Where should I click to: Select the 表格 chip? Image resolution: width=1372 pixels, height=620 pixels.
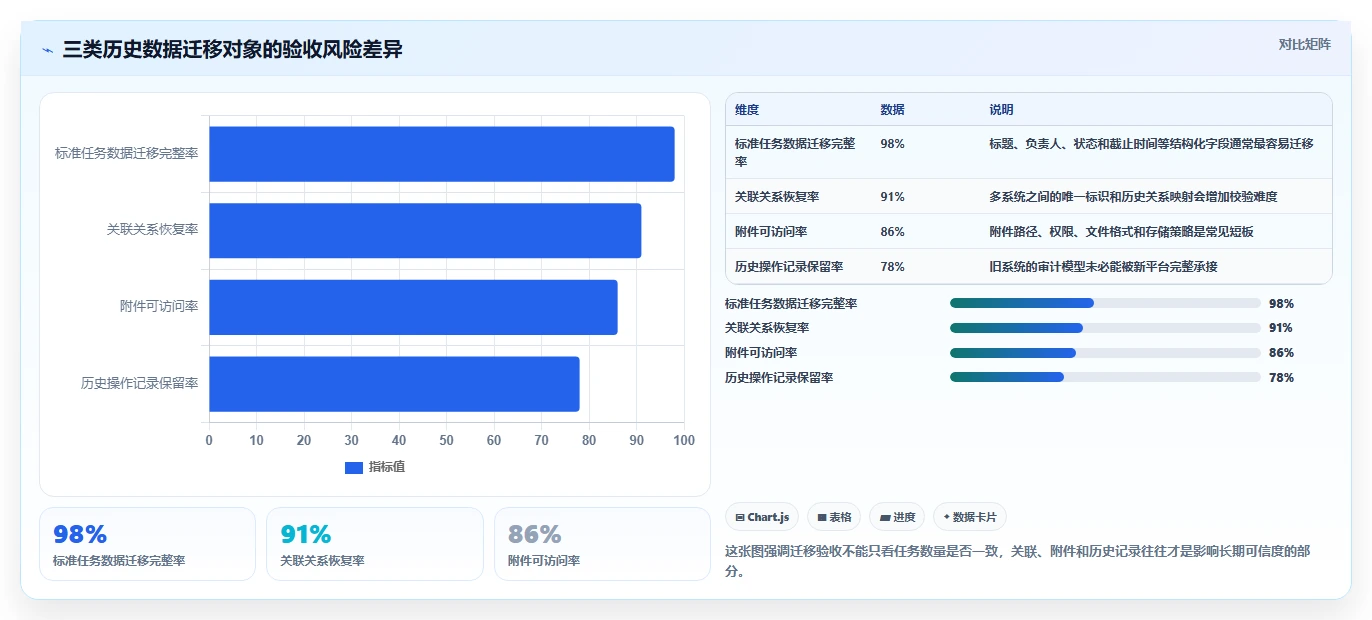834,517
